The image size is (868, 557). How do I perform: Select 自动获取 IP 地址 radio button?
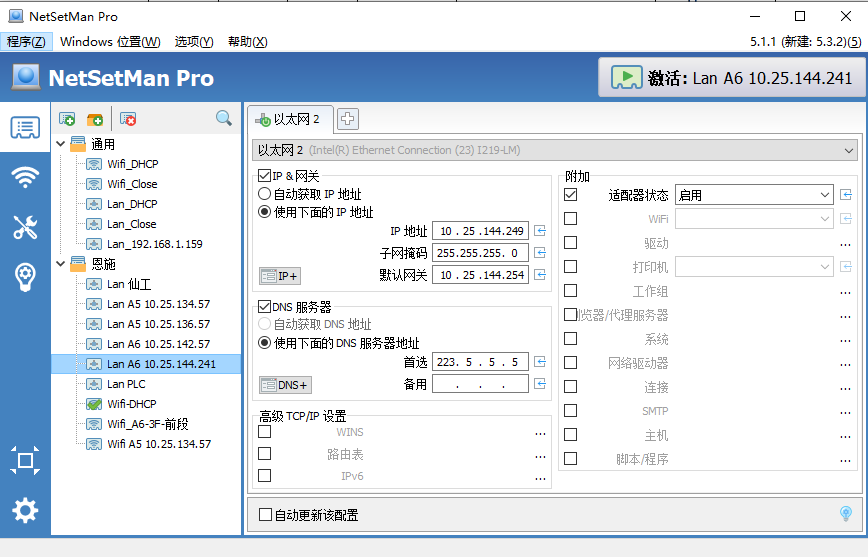[265, 194]
